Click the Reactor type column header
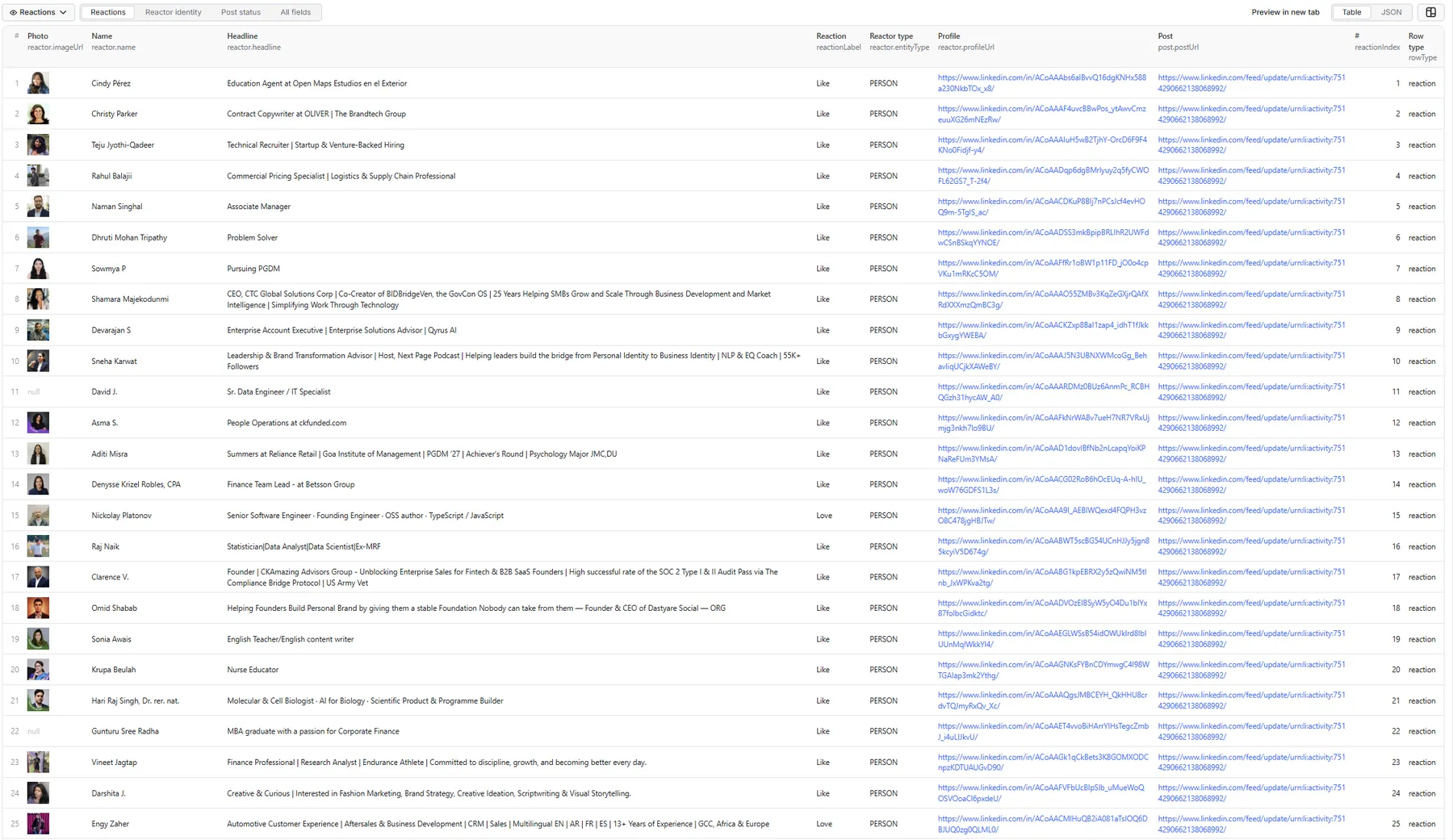 coord(899,41)
